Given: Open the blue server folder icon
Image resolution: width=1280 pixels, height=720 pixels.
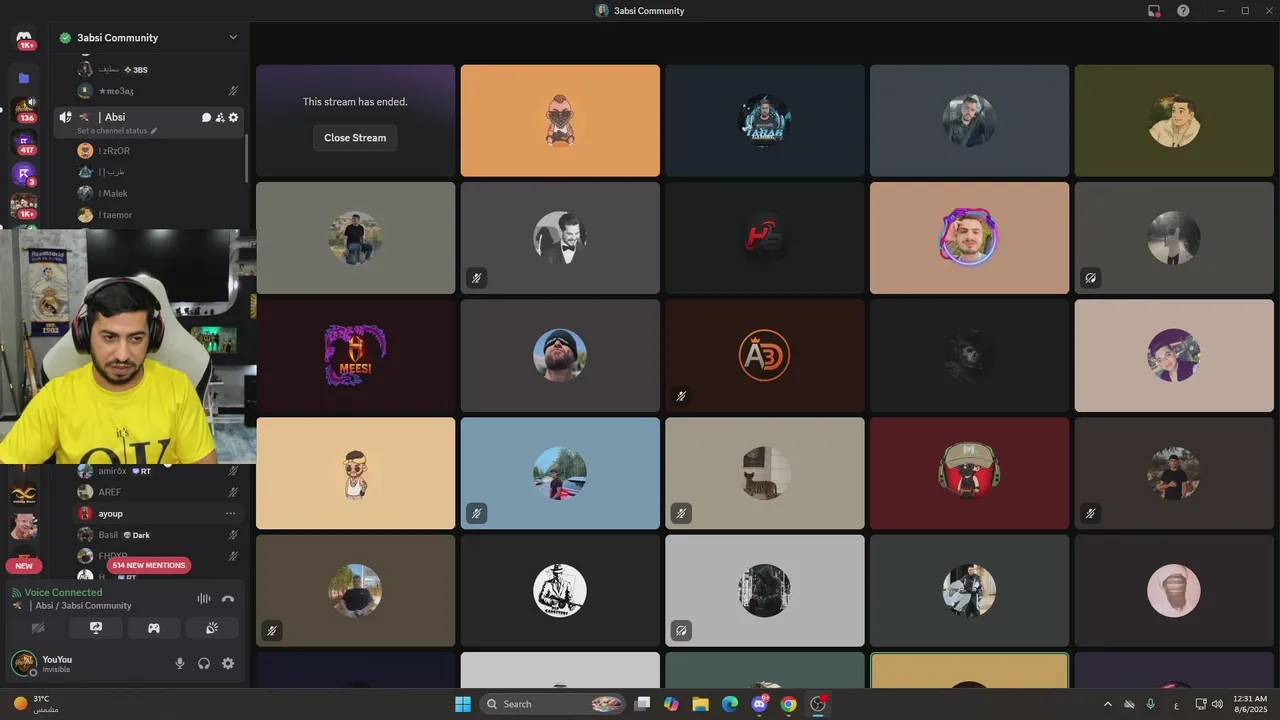Looking at the screenshot, I should 24,78.
